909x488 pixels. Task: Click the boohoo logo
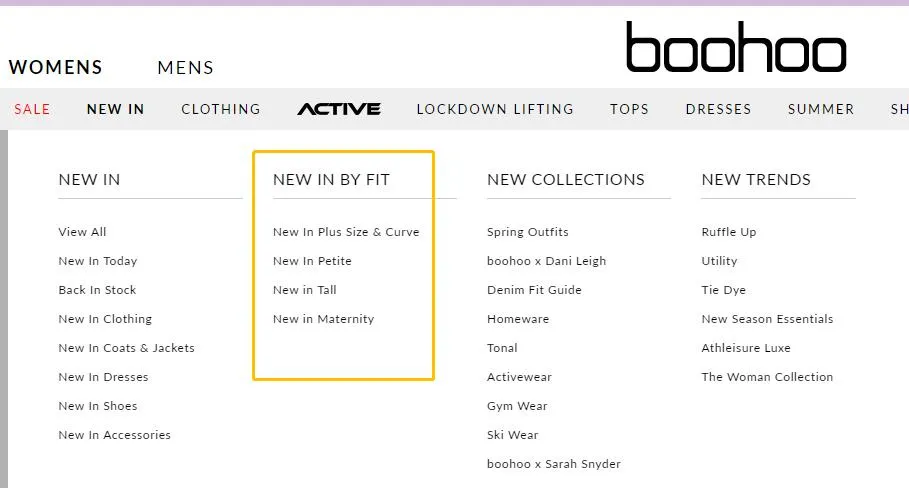[x=736, y=47]
